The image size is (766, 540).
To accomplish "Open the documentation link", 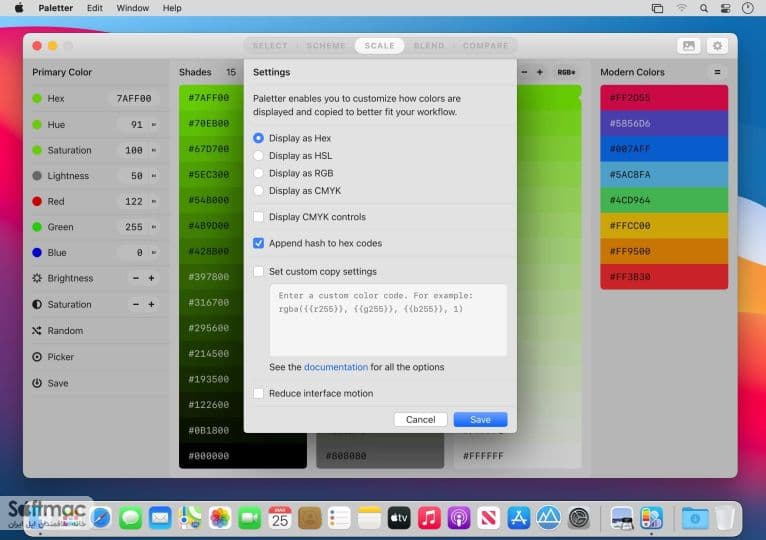I will pyautogui.click(x=336, y=367).
